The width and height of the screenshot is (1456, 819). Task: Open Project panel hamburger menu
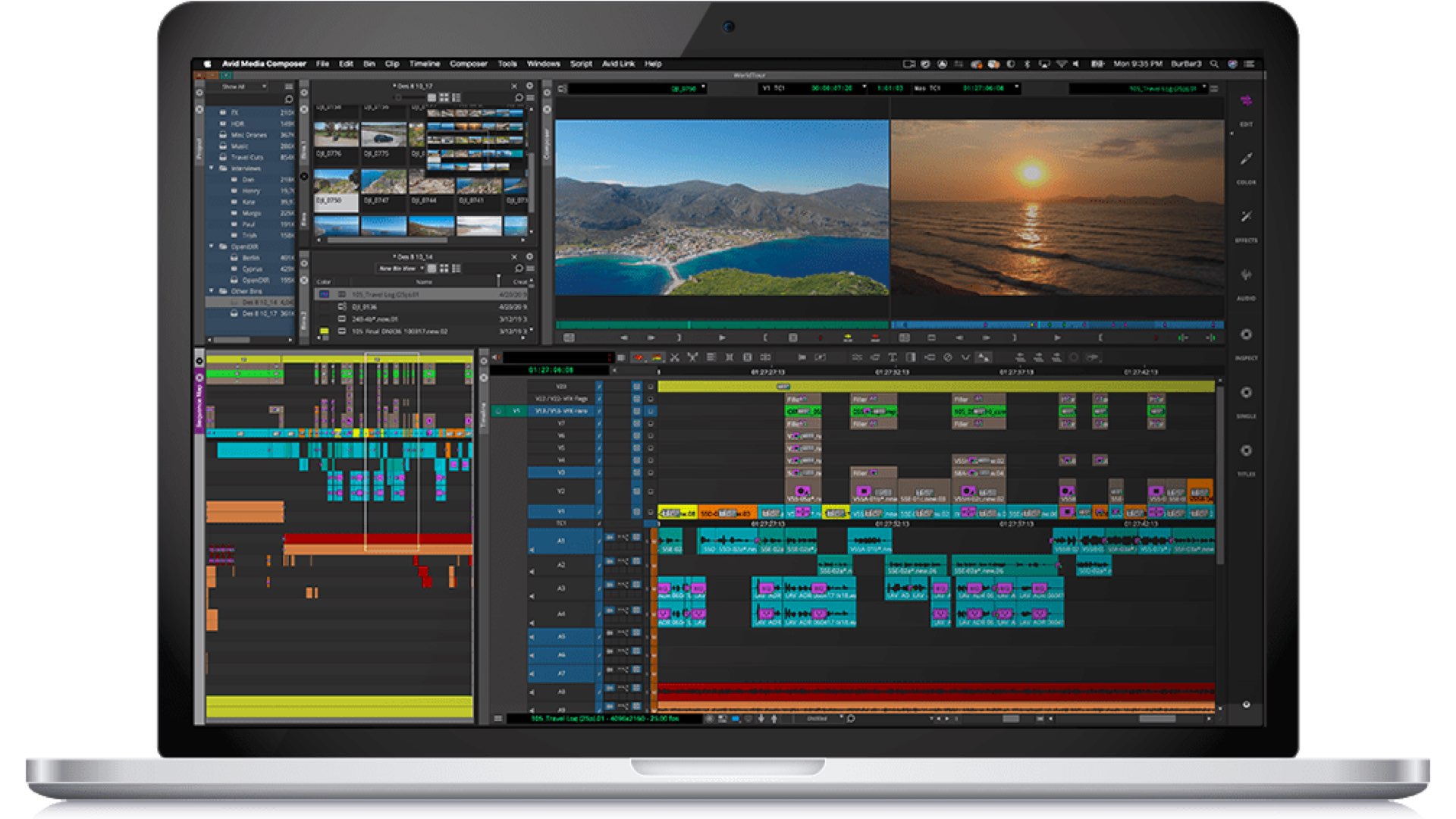288,87
